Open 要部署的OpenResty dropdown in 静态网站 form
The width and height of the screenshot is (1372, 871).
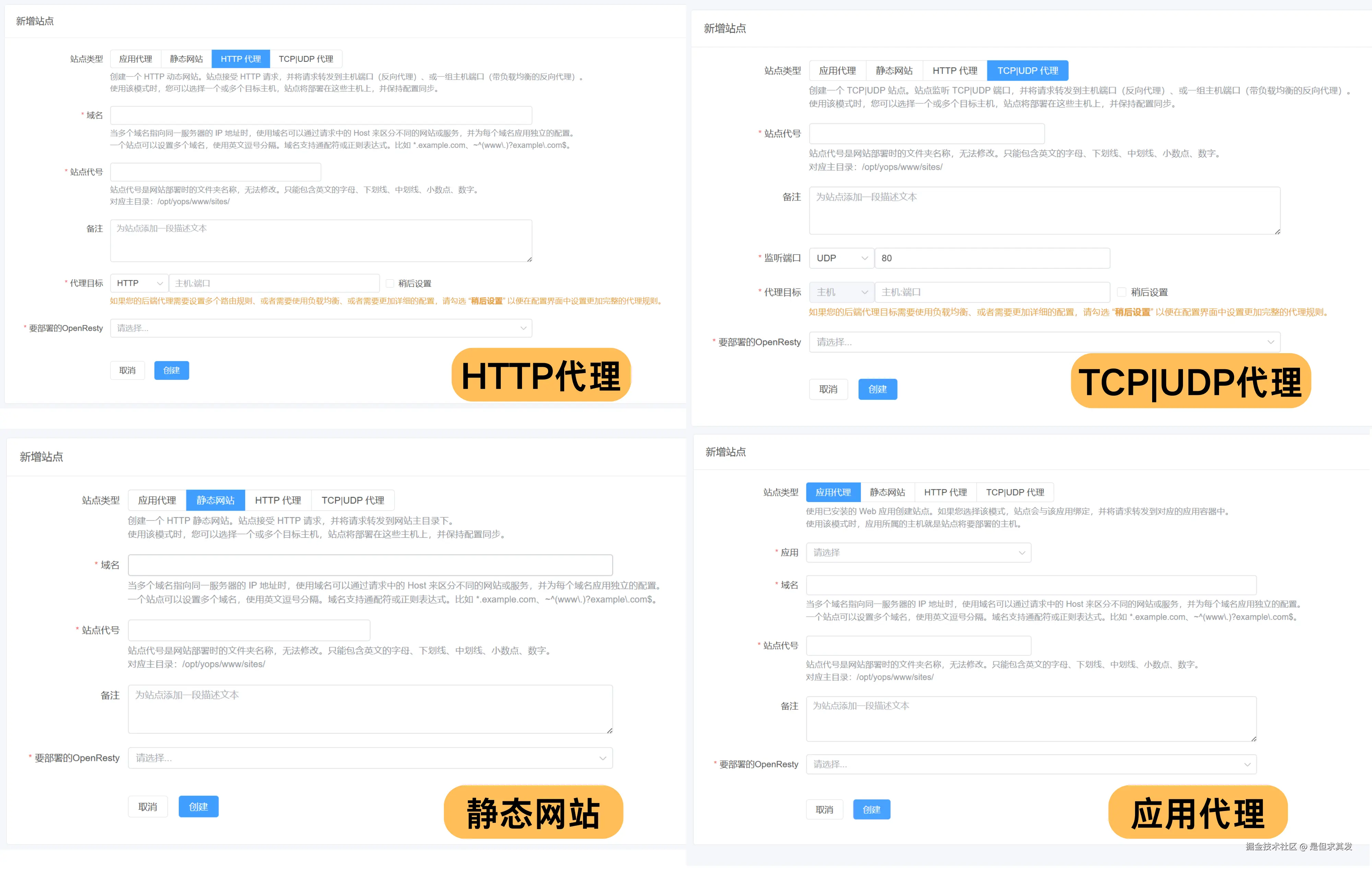[370, 758]
